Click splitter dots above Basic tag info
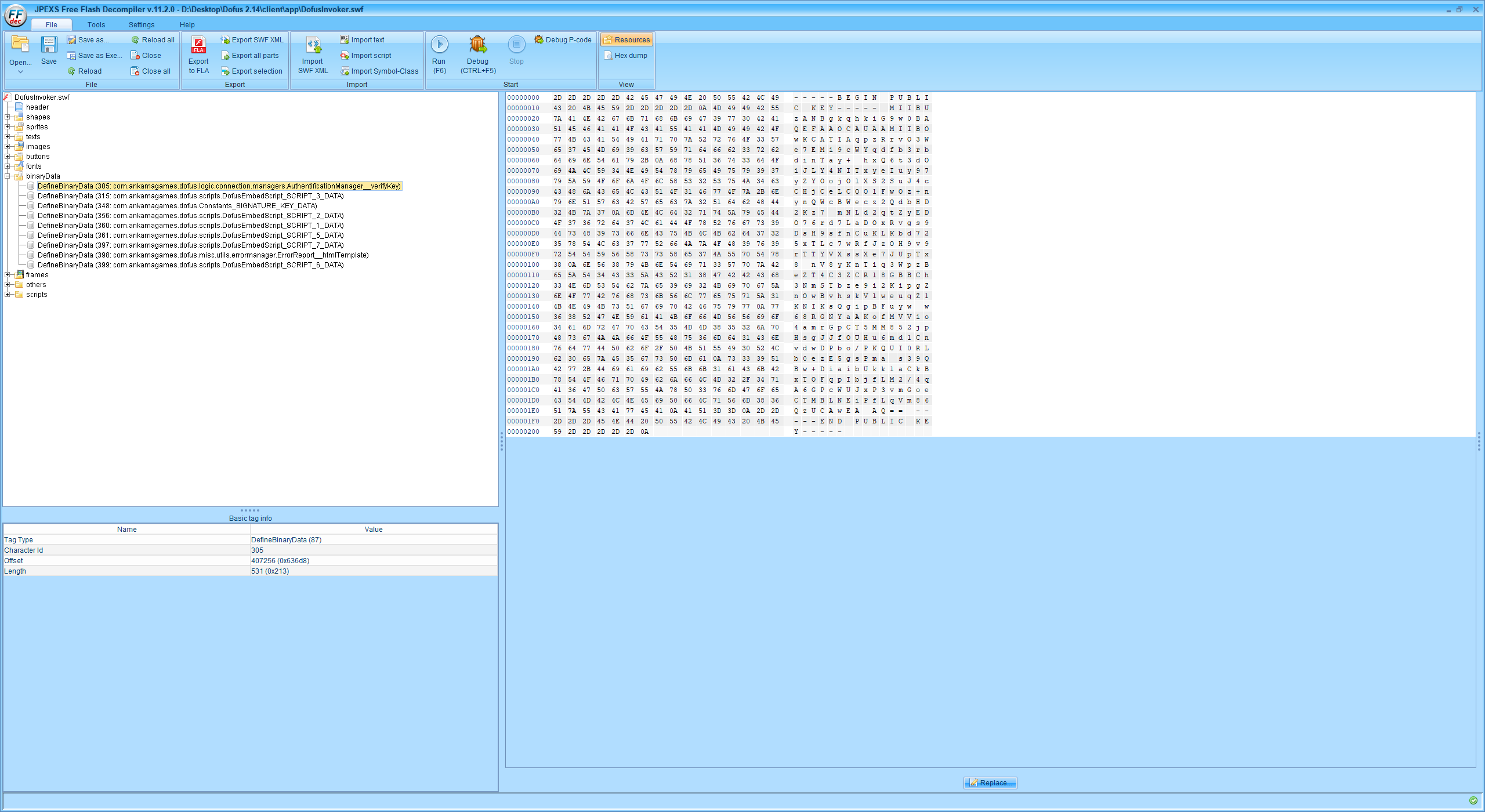 (250, 510)
